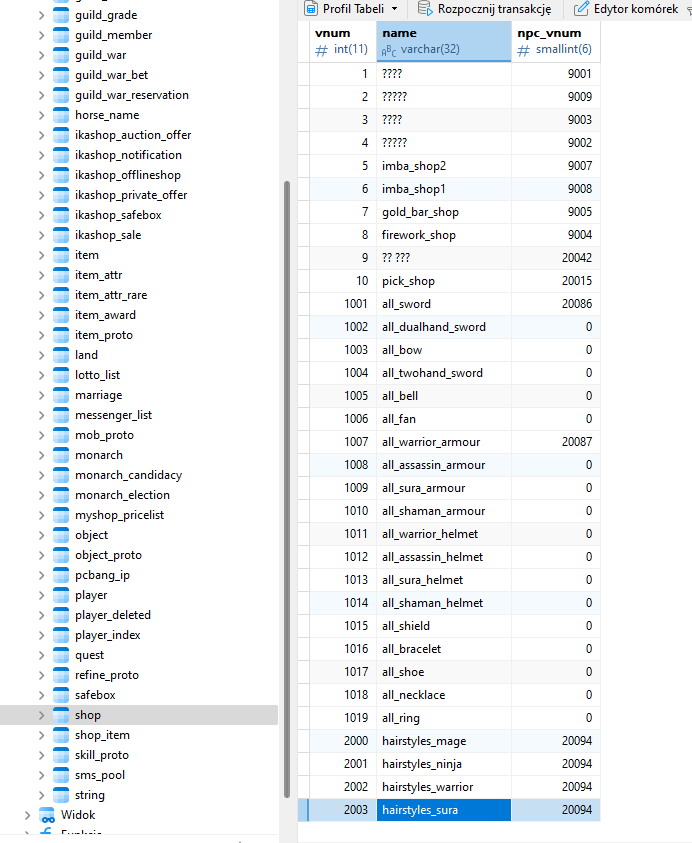Select cell pick_shop
692x843 pixels.
tap(444, 281)
